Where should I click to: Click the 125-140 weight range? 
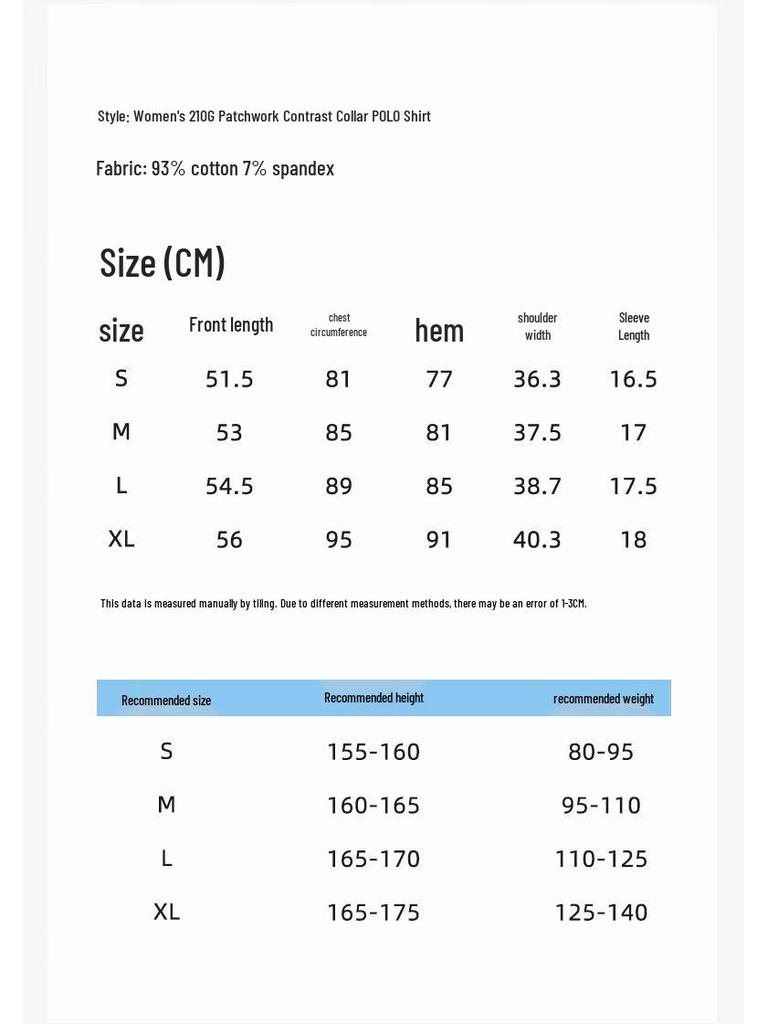click(601, 912)
